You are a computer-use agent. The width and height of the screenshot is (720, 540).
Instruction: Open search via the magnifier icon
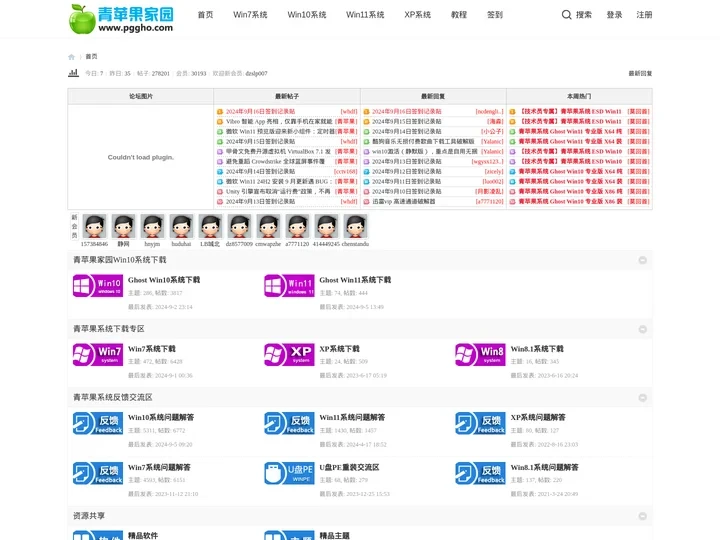[567, 15]
